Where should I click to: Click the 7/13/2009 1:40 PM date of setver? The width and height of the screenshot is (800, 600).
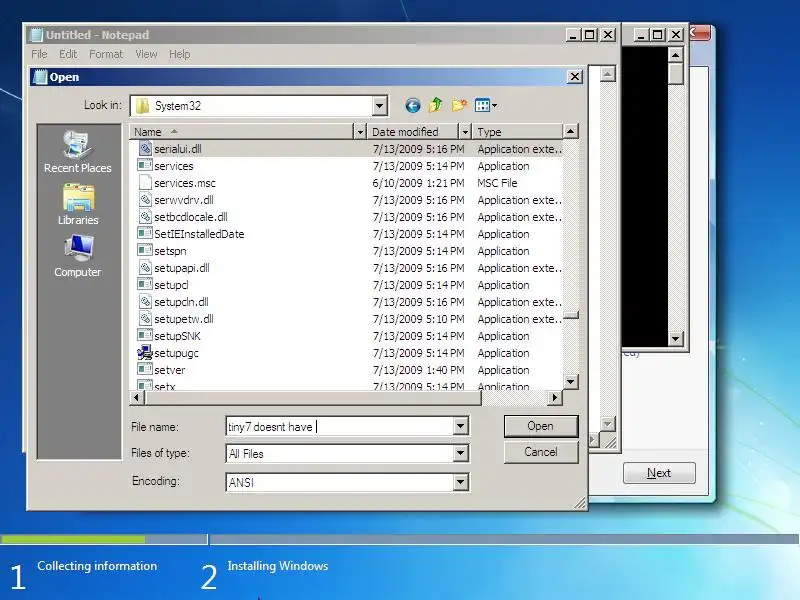click(418, 370)
